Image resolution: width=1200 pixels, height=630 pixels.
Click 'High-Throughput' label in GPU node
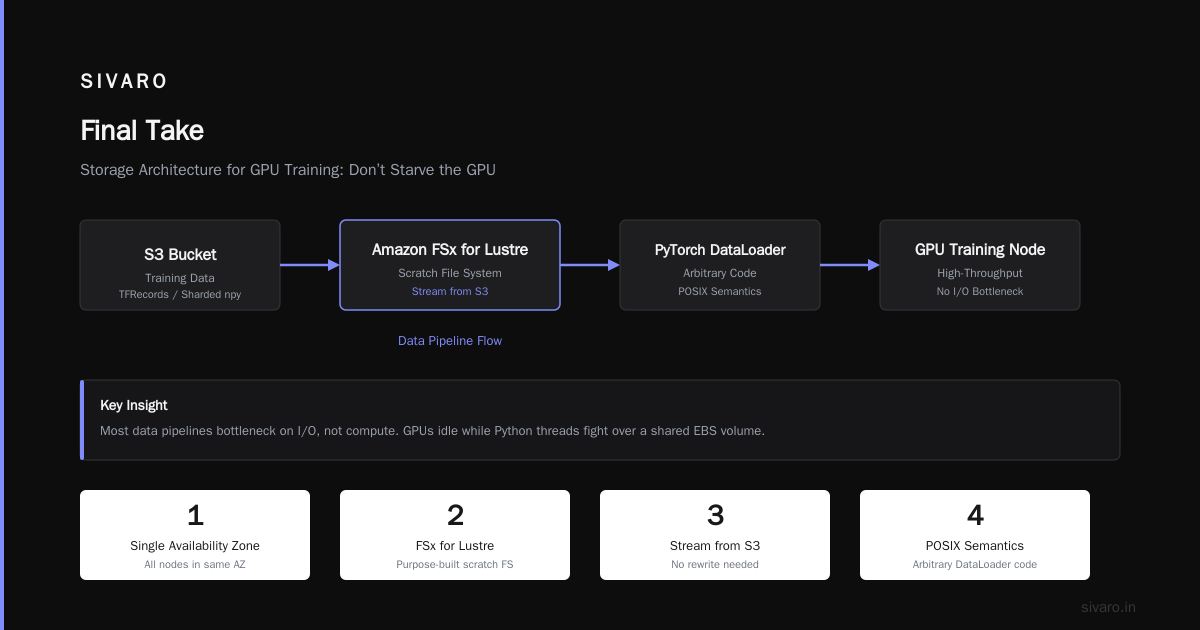click(x=980, y=273)
